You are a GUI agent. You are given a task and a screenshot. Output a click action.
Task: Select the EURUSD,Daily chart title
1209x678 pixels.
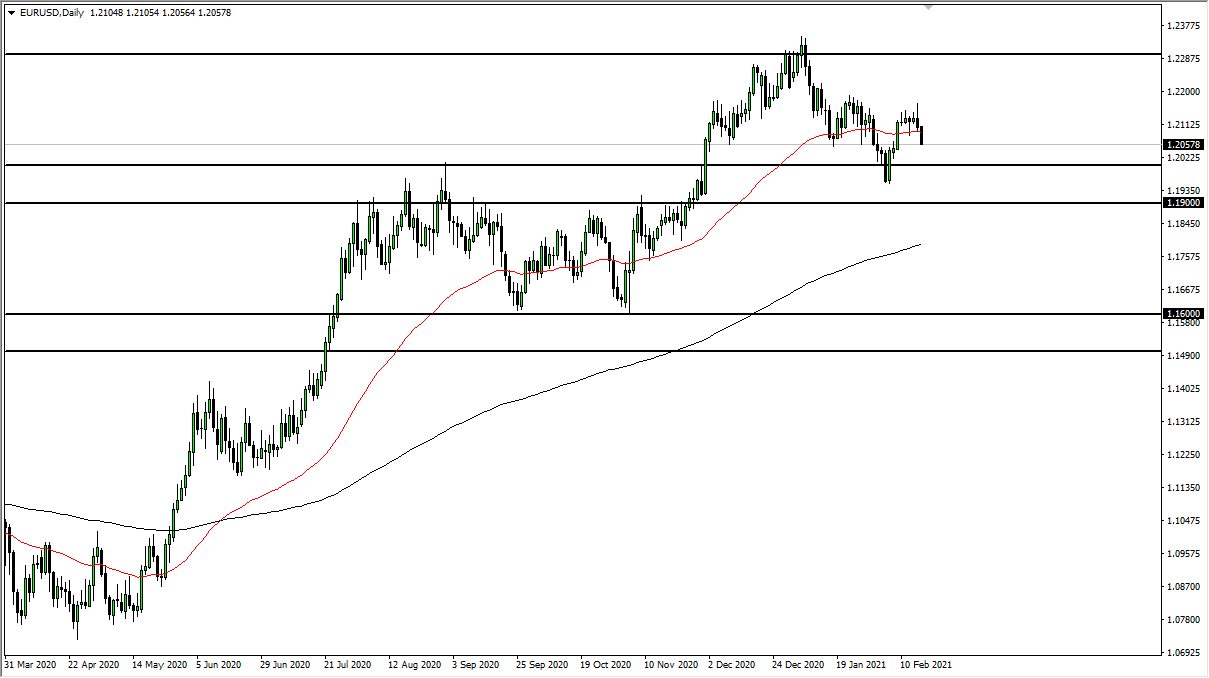(50, 13)
